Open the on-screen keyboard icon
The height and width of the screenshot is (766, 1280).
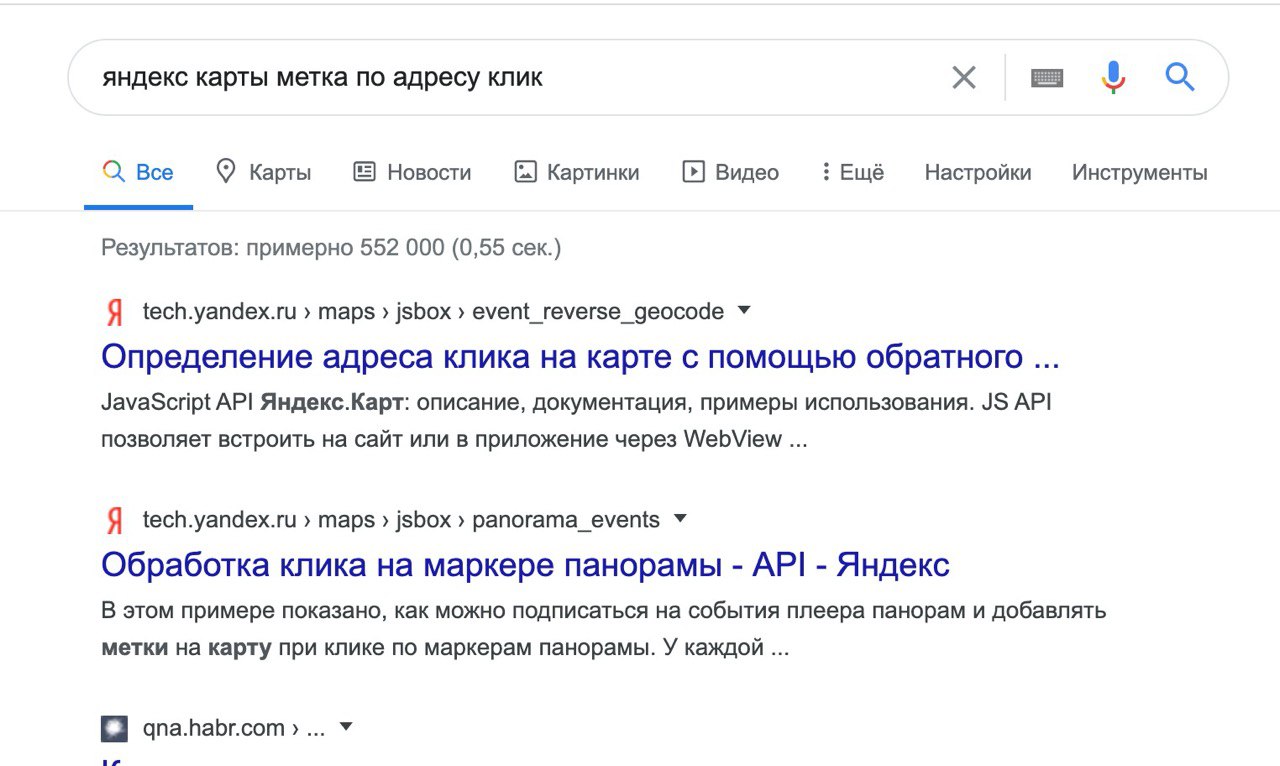(1047, 77)
